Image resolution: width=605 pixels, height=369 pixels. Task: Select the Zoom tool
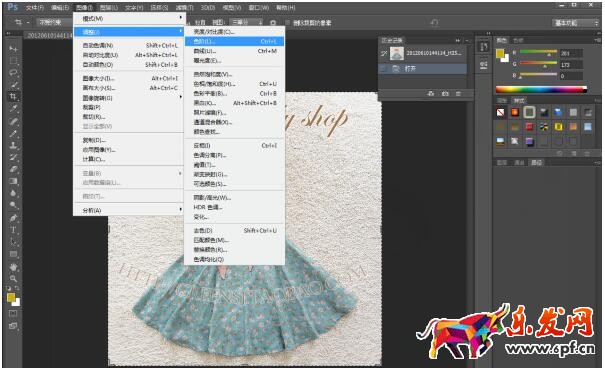click(x=14, y=278)
